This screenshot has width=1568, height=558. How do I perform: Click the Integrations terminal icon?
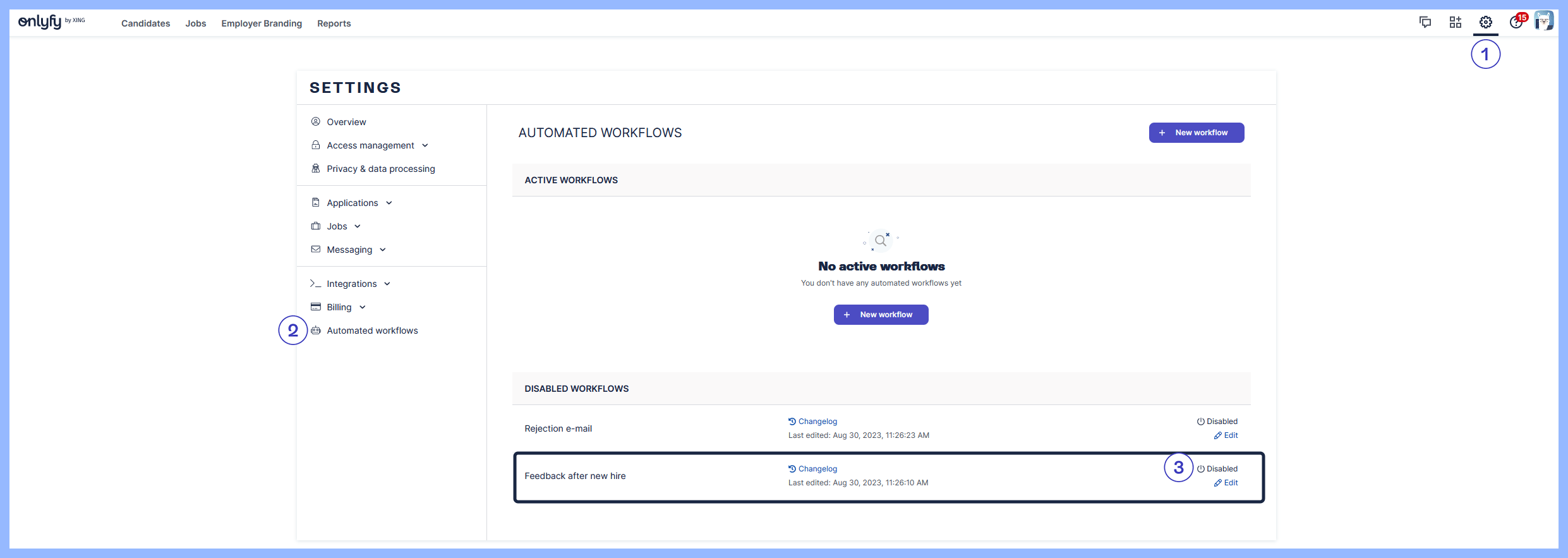point(316,283)
